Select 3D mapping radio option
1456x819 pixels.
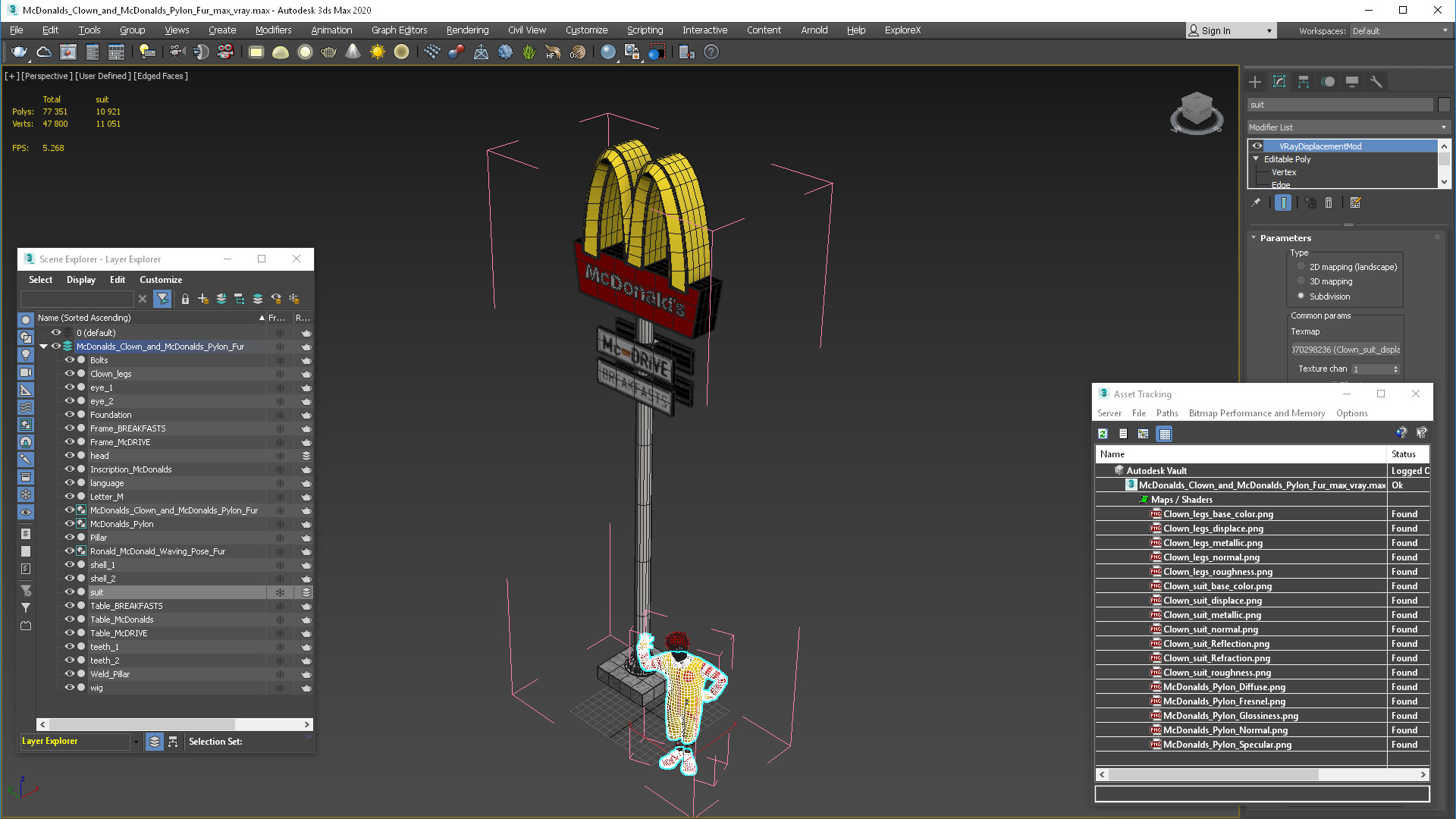tap(1301, 281)
